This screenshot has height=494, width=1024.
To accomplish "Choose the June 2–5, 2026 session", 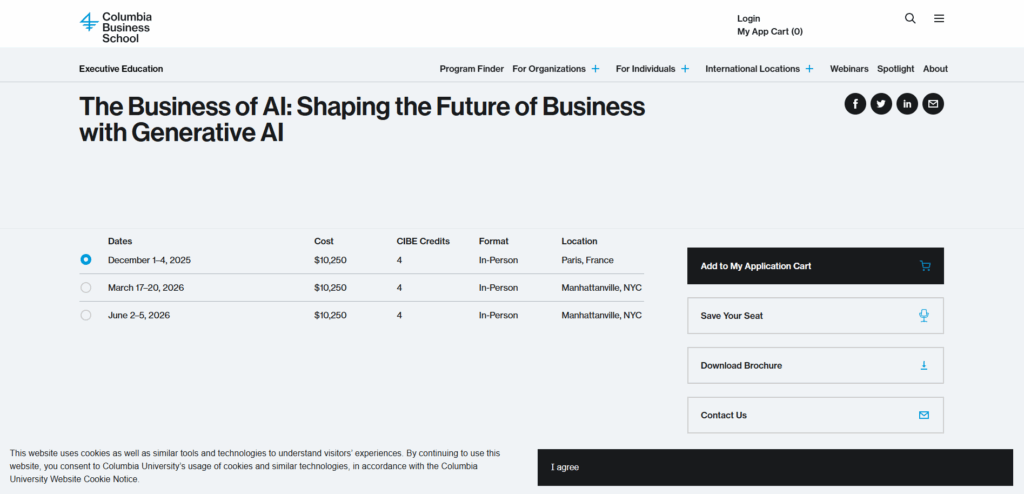I will (x=86, y=315).
